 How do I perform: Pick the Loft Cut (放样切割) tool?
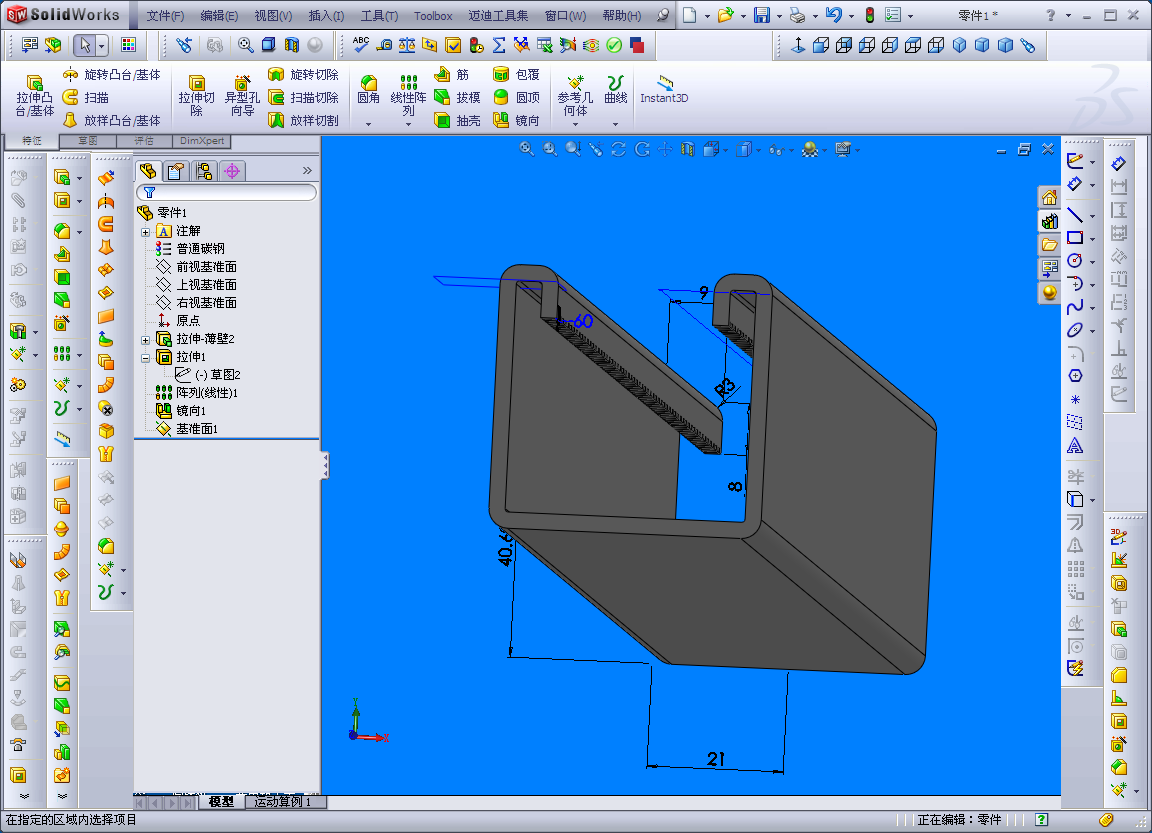(303, 120)
